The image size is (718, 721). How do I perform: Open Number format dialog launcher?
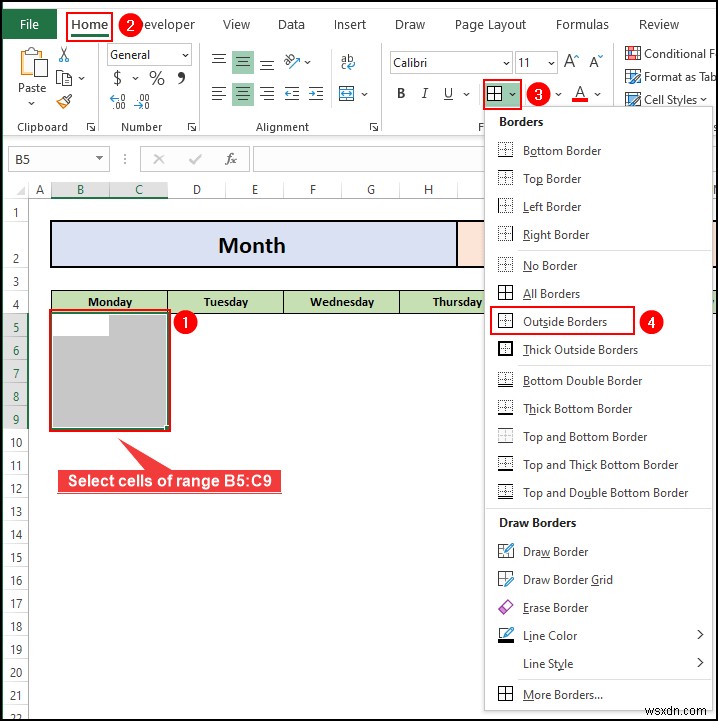click(x=192, y=127)
